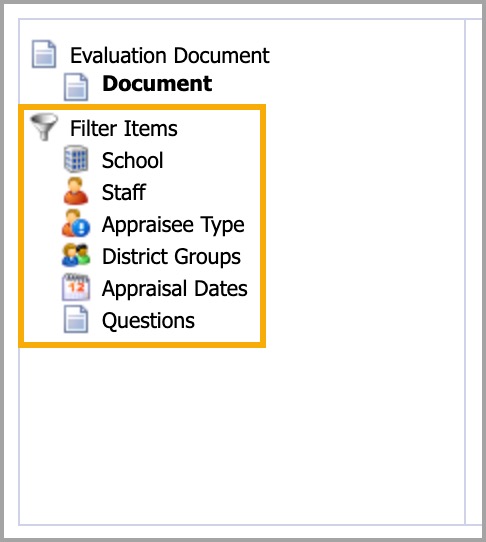Select the Evaluation Document label
The width and height of the screenshot is (486, 542).
click(x=170, y=55)
